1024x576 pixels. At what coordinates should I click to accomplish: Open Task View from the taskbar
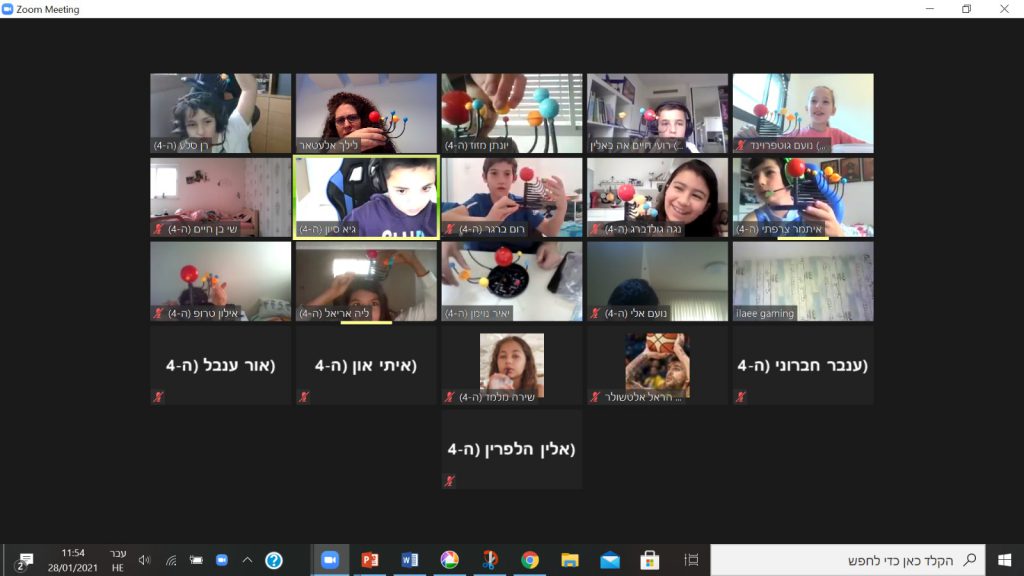tap(691, 560)
